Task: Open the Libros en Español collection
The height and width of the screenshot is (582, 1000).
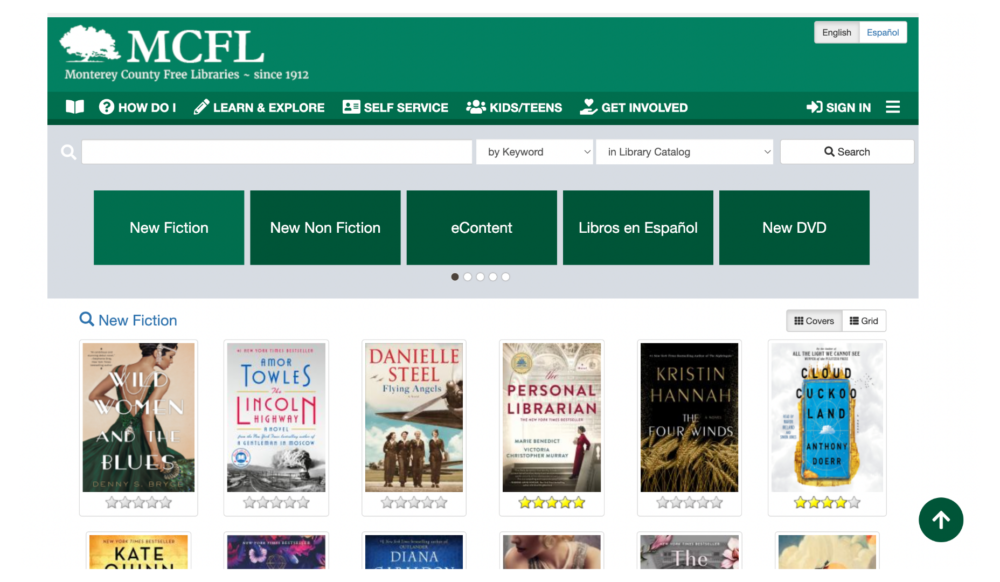Action: pos(637,227)
